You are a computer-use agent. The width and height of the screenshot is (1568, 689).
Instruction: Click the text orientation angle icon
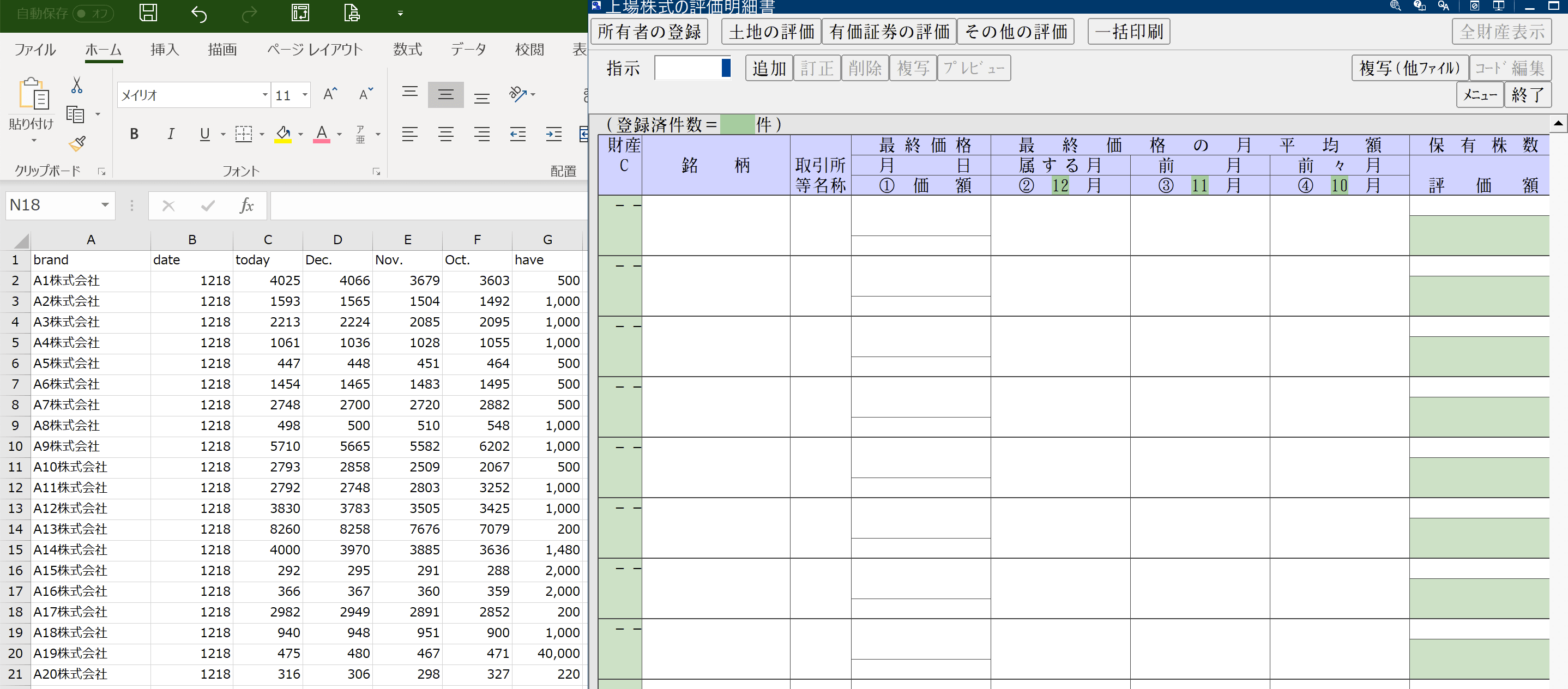point(518,94)
